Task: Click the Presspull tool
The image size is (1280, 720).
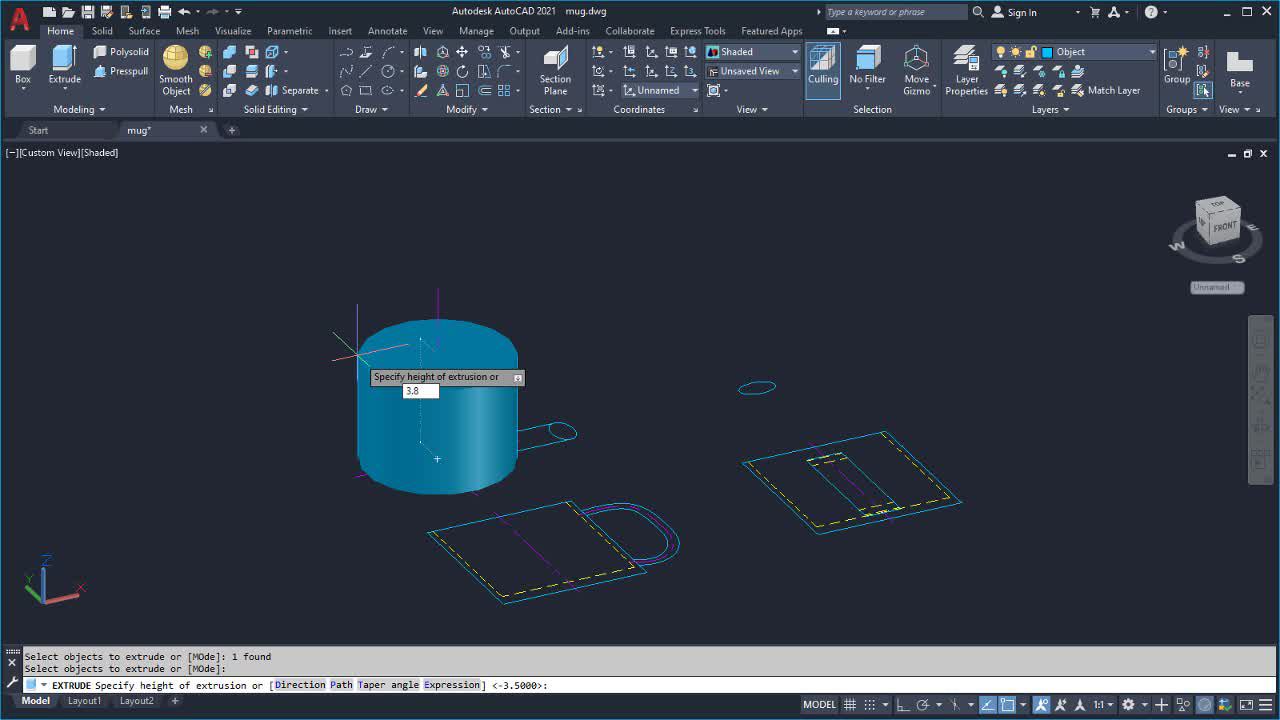Action: (x=121, y=71)
